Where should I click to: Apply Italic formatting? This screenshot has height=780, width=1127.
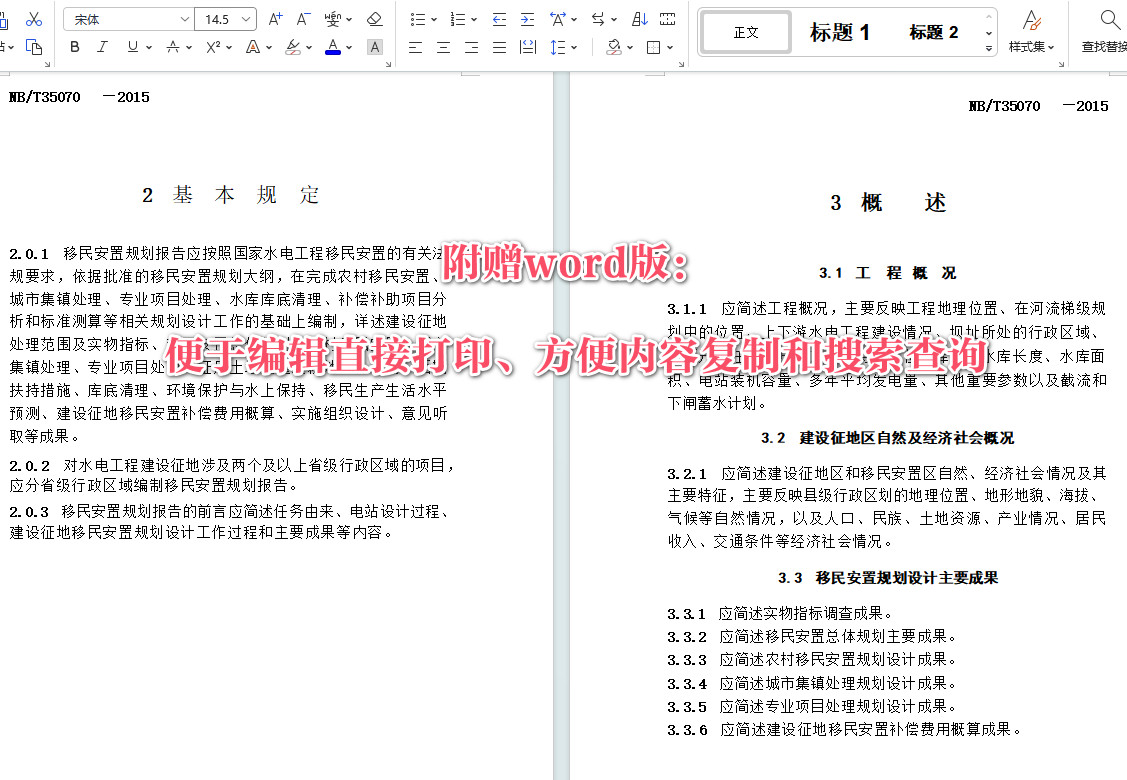(x=101, y=47)
